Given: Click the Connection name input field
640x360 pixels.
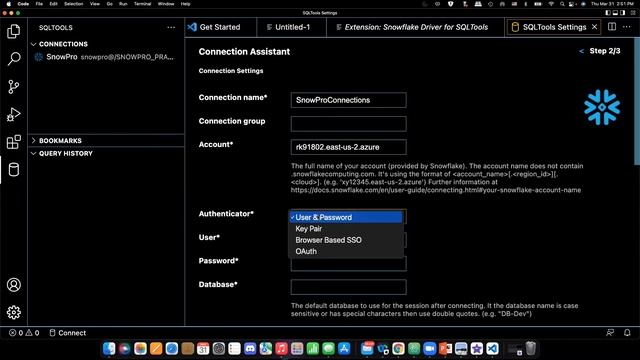Looking at the screenshot, I should point(349,100).
